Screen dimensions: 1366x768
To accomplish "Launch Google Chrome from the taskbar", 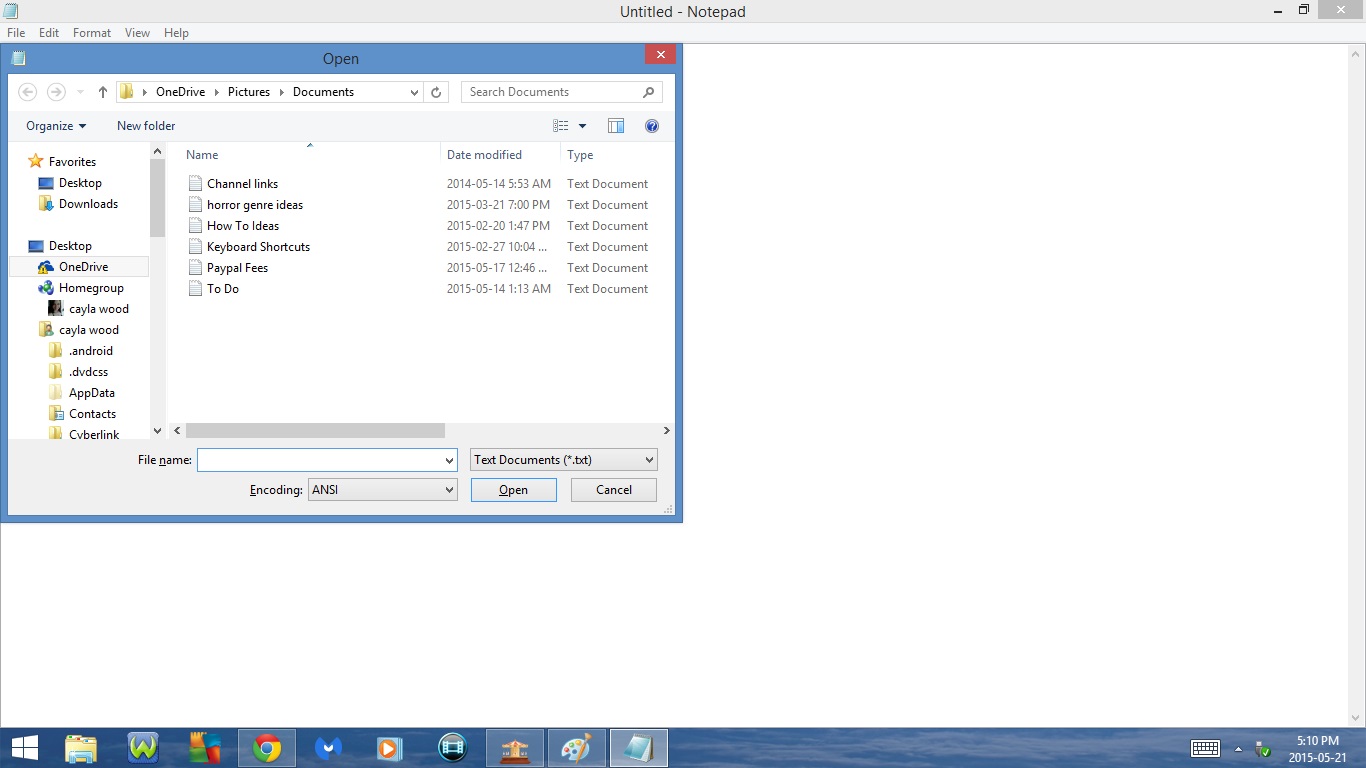I will [266, 748].
